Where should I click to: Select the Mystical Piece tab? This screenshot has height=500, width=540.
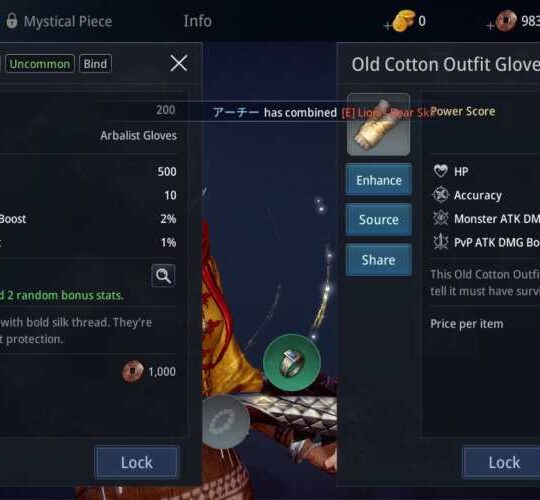(x=68, y=21)
